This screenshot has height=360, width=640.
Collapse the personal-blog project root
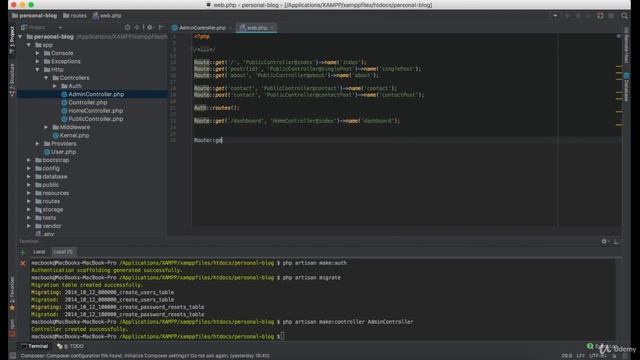20,37
